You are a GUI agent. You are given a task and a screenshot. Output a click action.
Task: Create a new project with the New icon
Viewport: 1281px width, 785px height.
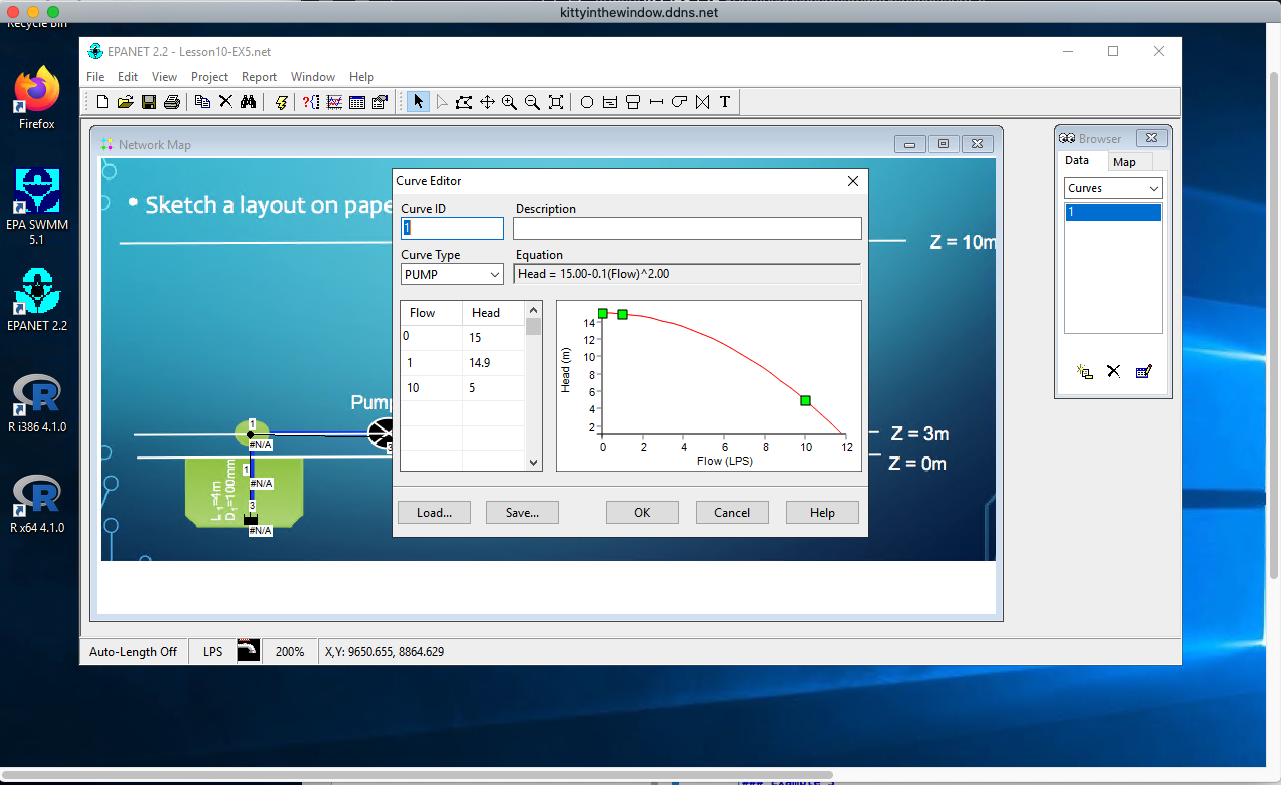[102, 102]
